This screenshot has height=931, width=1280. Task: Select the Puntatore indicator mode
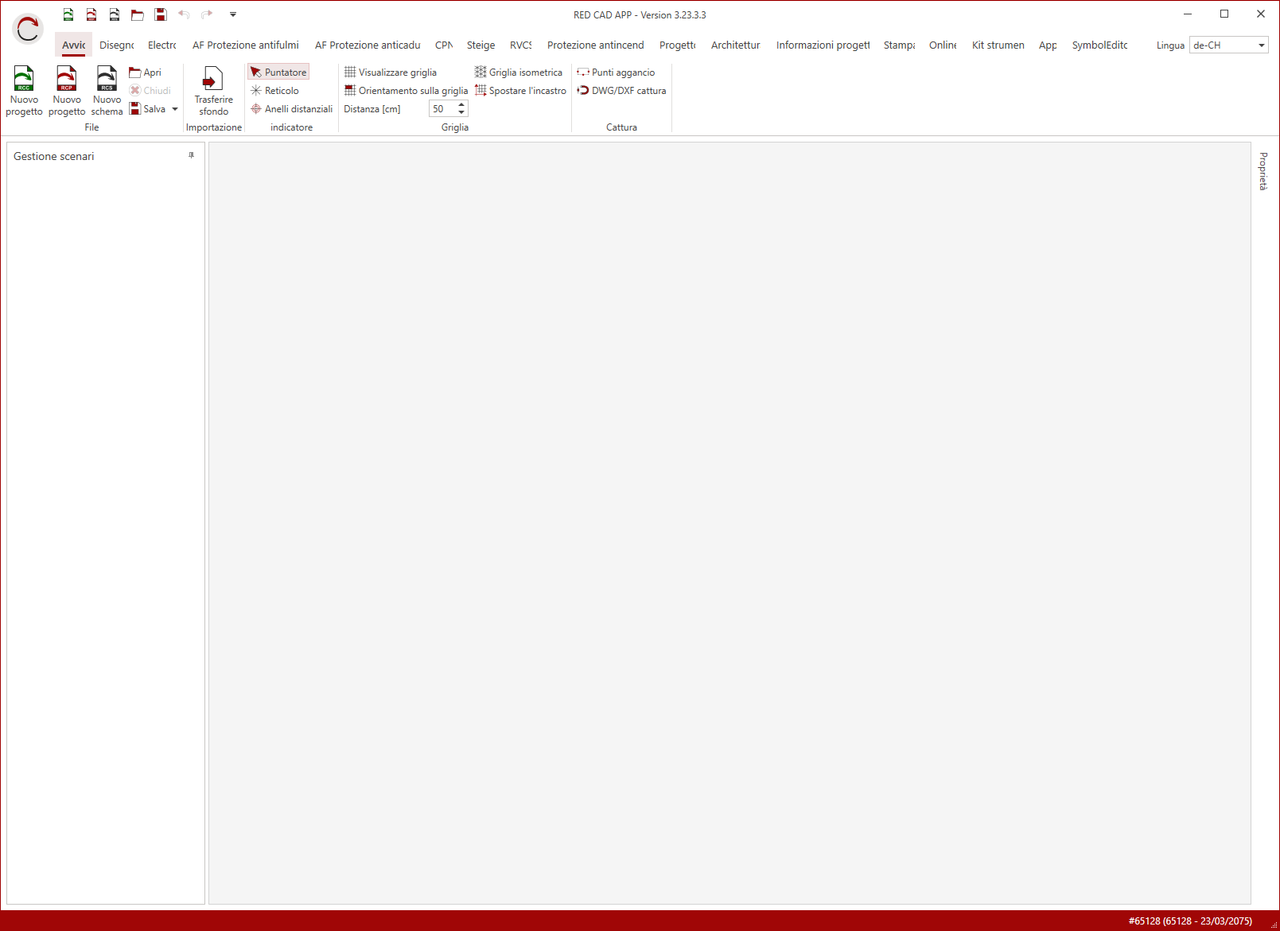tap(278, 73)
